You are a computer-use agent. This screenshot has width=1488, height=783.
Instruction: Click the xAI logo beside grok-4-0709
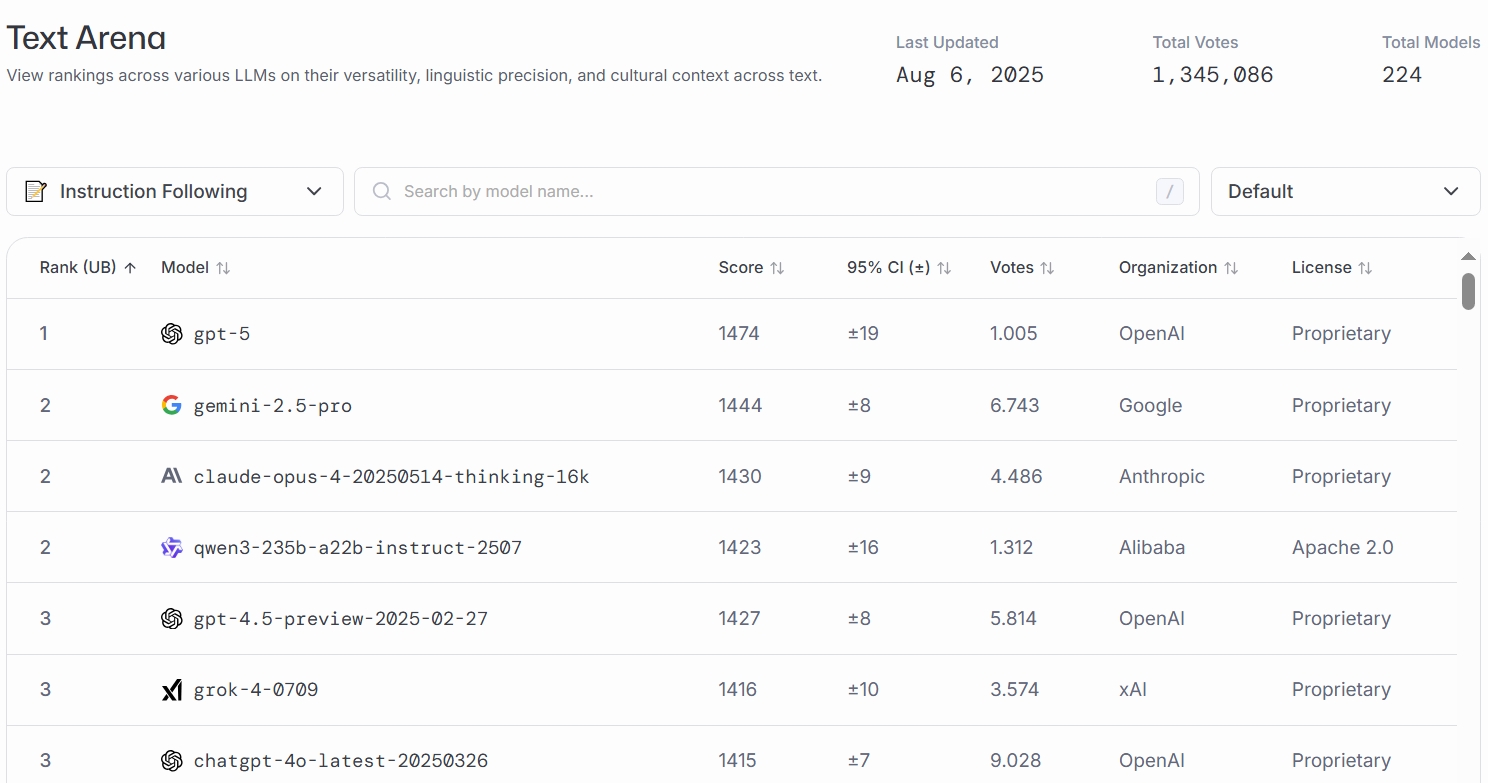[x=172, y=690]
